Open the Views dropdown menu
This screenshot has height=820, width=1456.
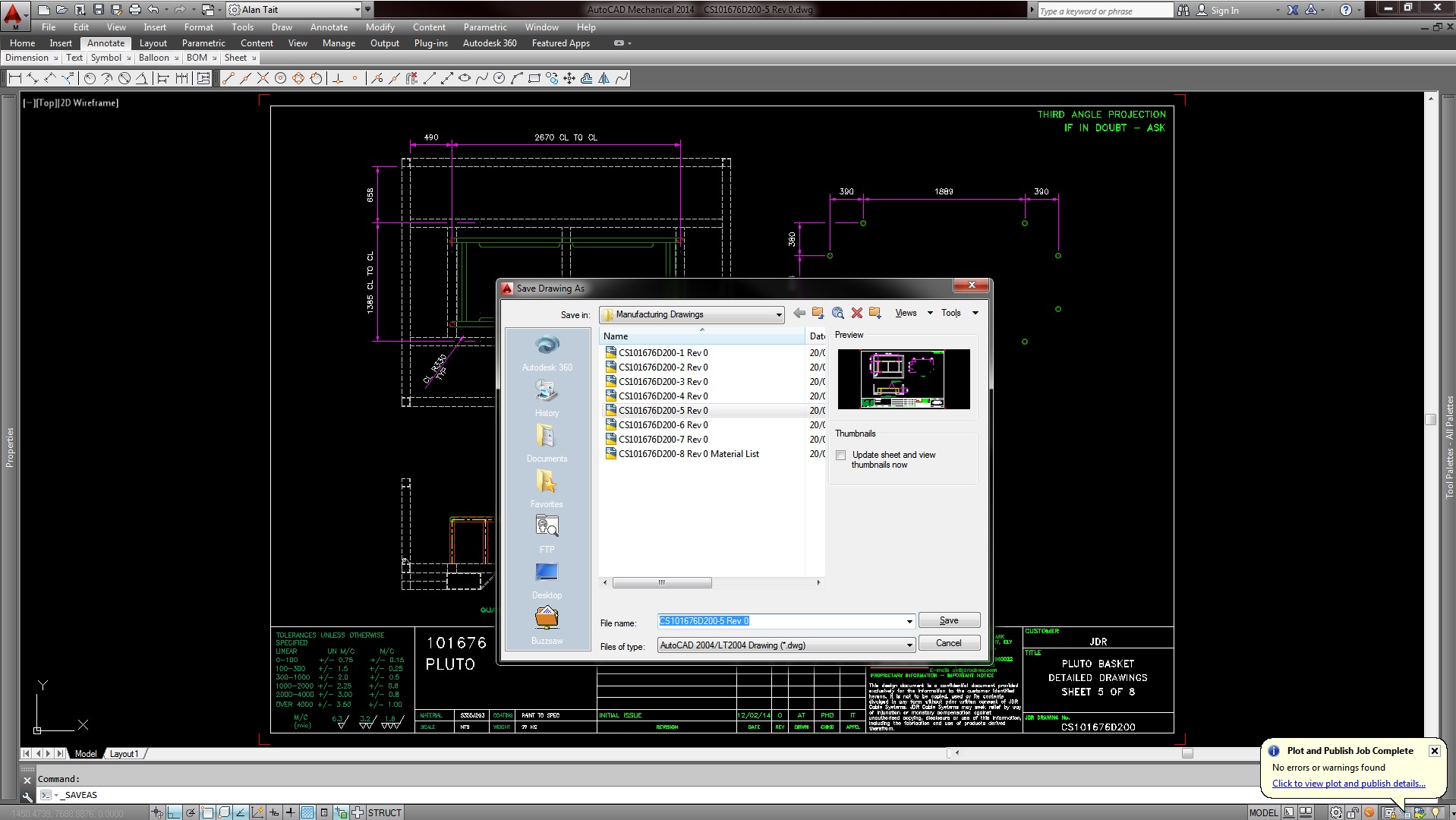[x=911, y=313]
